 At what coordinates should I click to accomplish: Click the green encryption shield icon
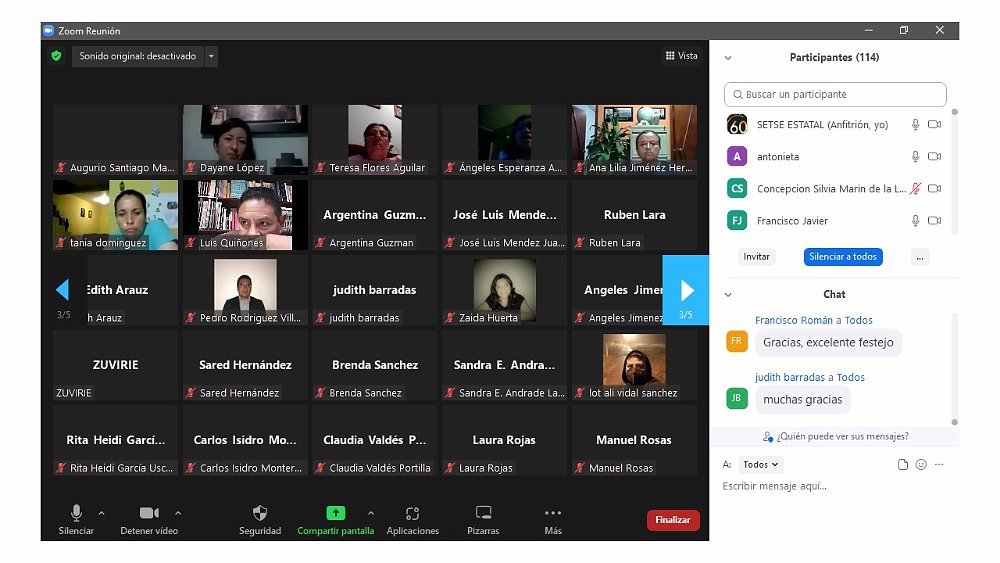tap(57, 56)
